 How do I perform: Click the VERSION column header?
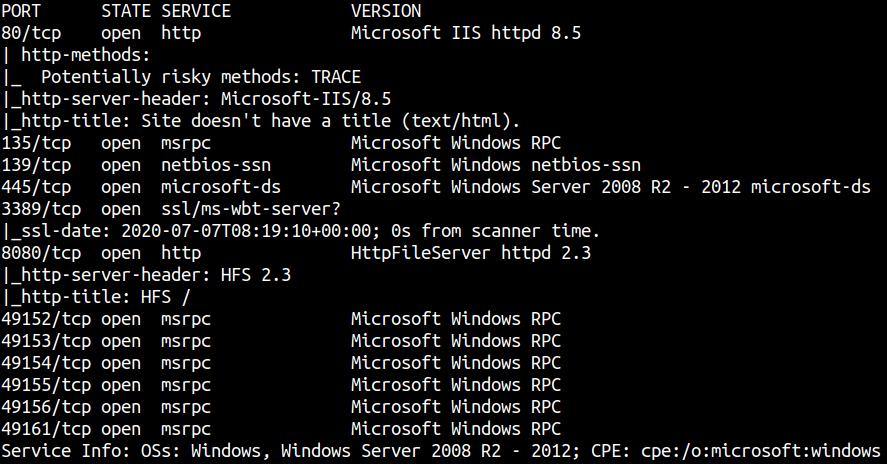[x=386, y=11]
